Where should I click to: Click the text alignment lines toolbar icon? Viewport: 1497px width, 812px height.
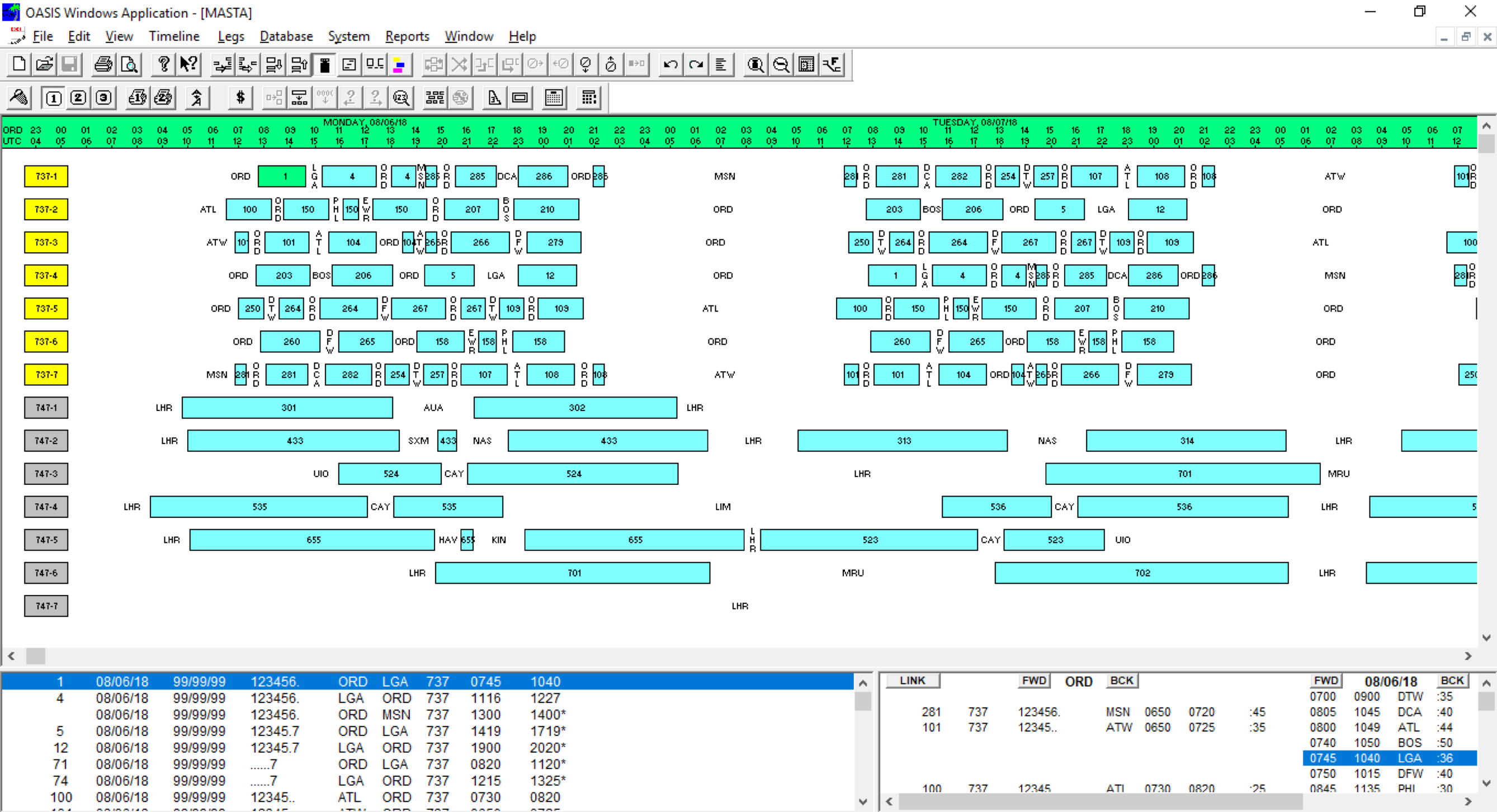tap(721, 64)
